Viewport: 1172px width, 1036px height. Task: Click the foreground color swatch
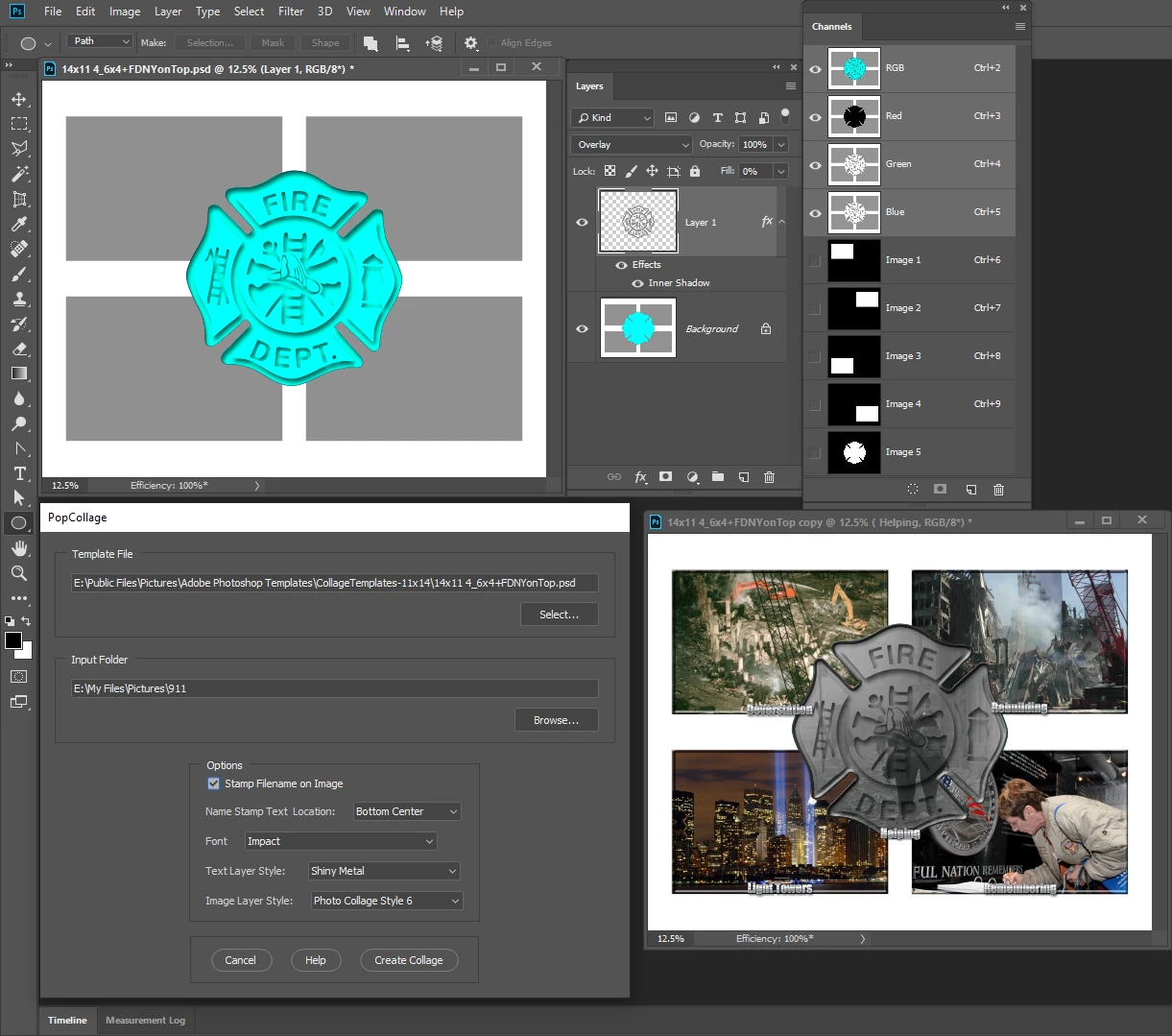(13, 641)
